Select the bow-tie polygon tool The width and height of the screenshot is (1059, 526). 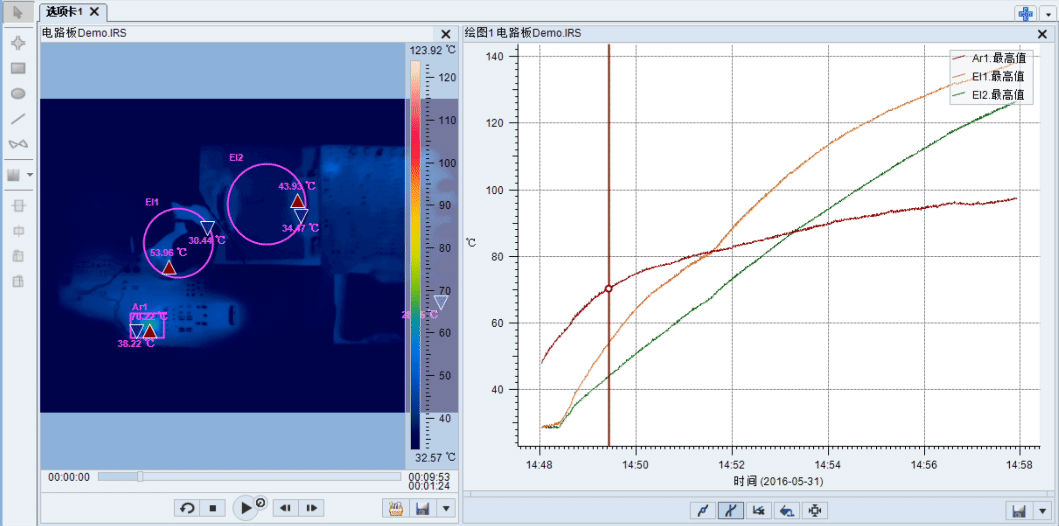coord(18,144)
